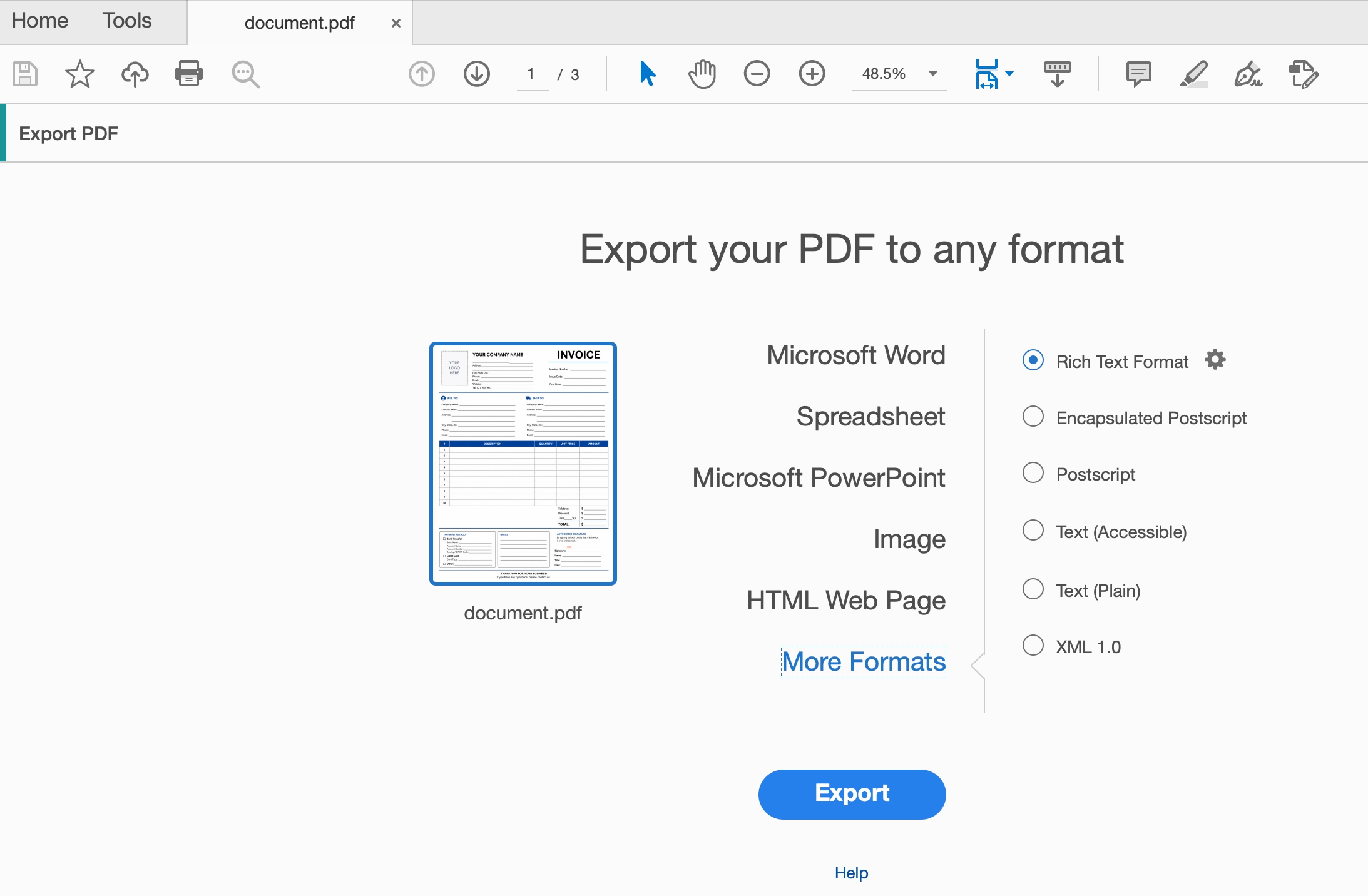Choose Microsoft Word export format

(856, 355)
